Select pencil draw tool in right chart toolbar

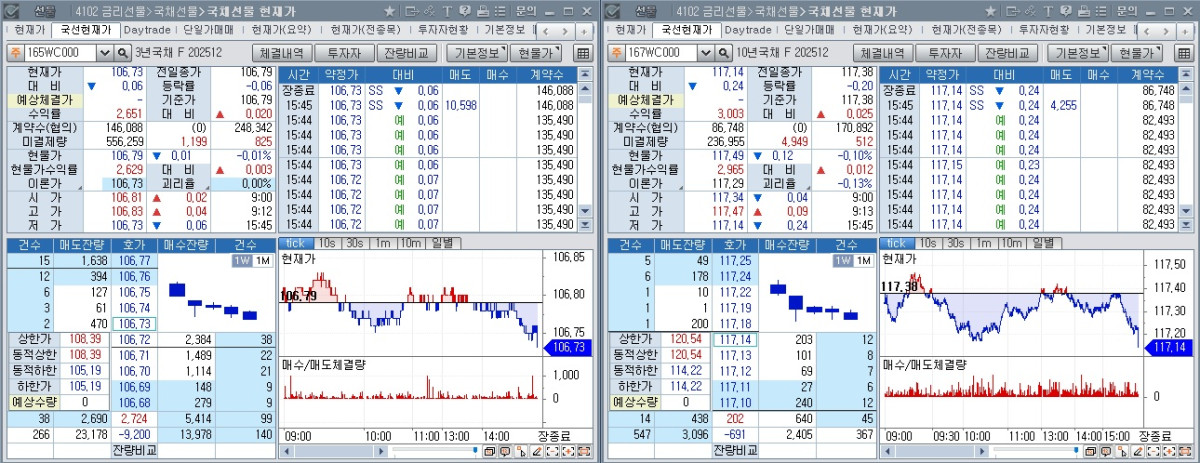click(1138, 452)
